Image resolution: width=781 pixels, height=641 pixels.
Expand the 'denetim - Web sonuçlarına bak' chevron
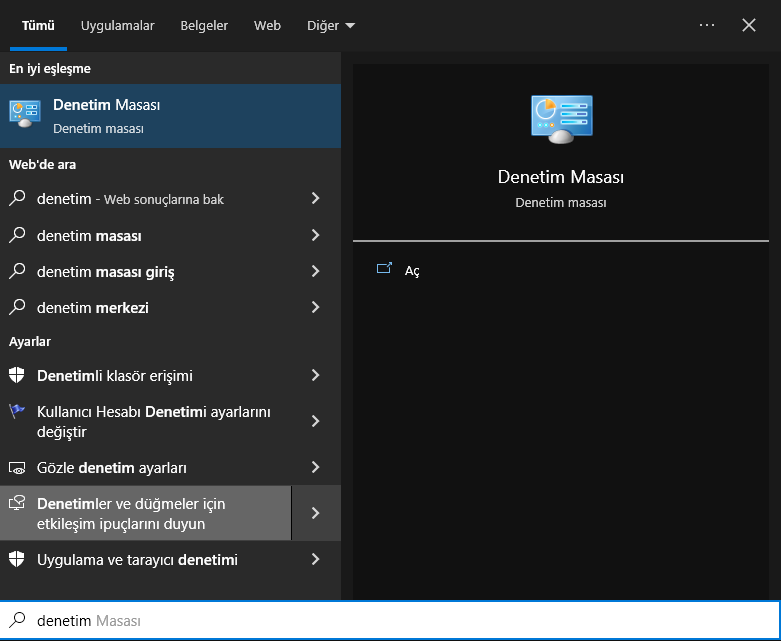tap(316, 198)
